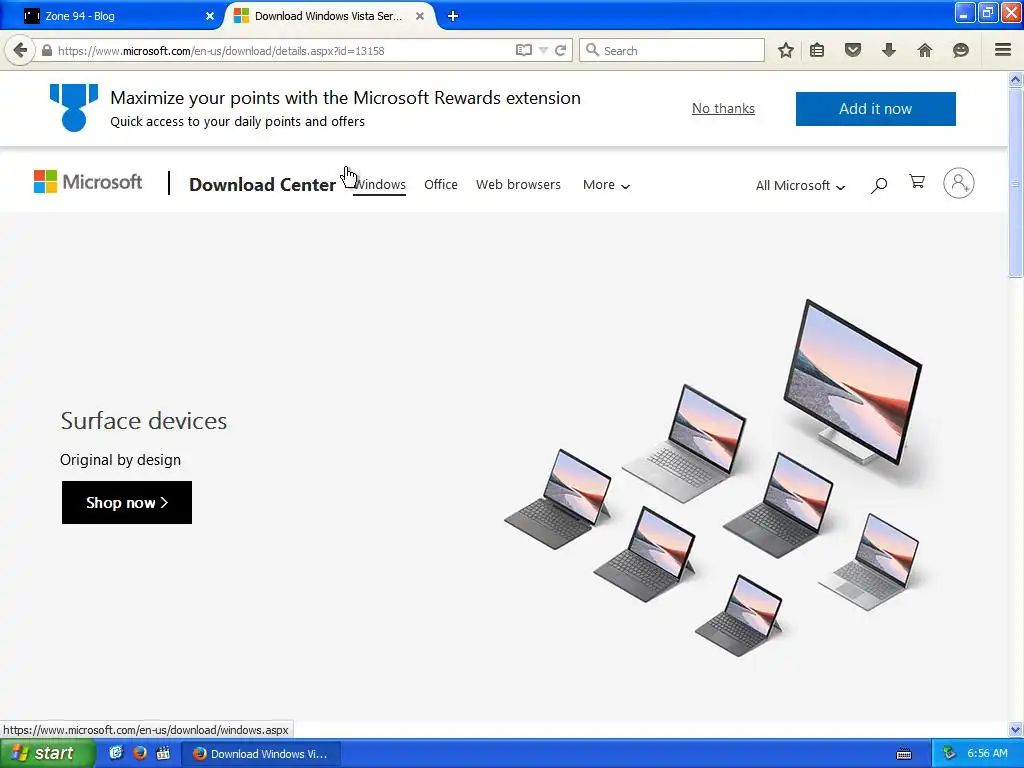Click the Surface devices heading text

(144, 421)
